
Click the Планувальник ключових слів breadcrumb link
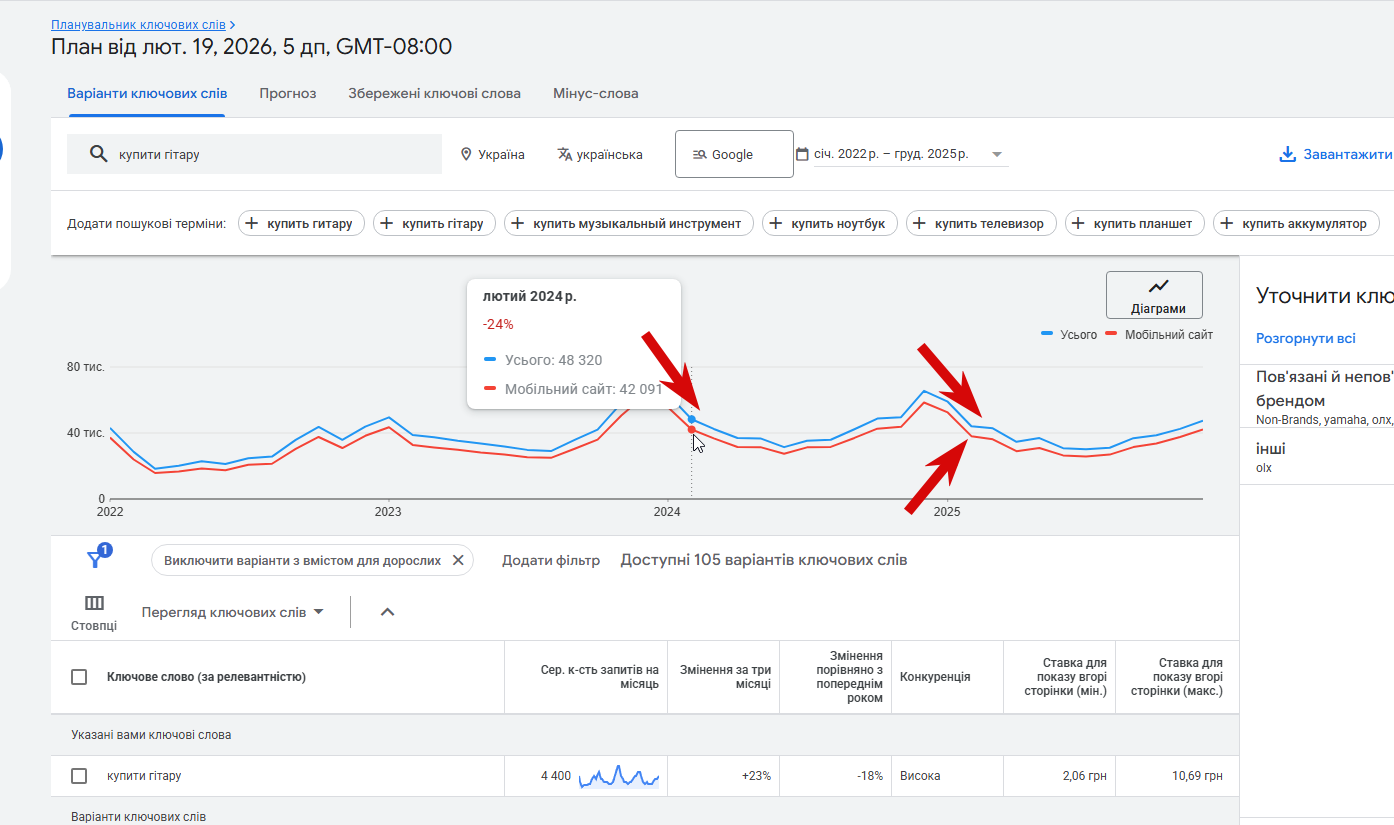(138, 24)
